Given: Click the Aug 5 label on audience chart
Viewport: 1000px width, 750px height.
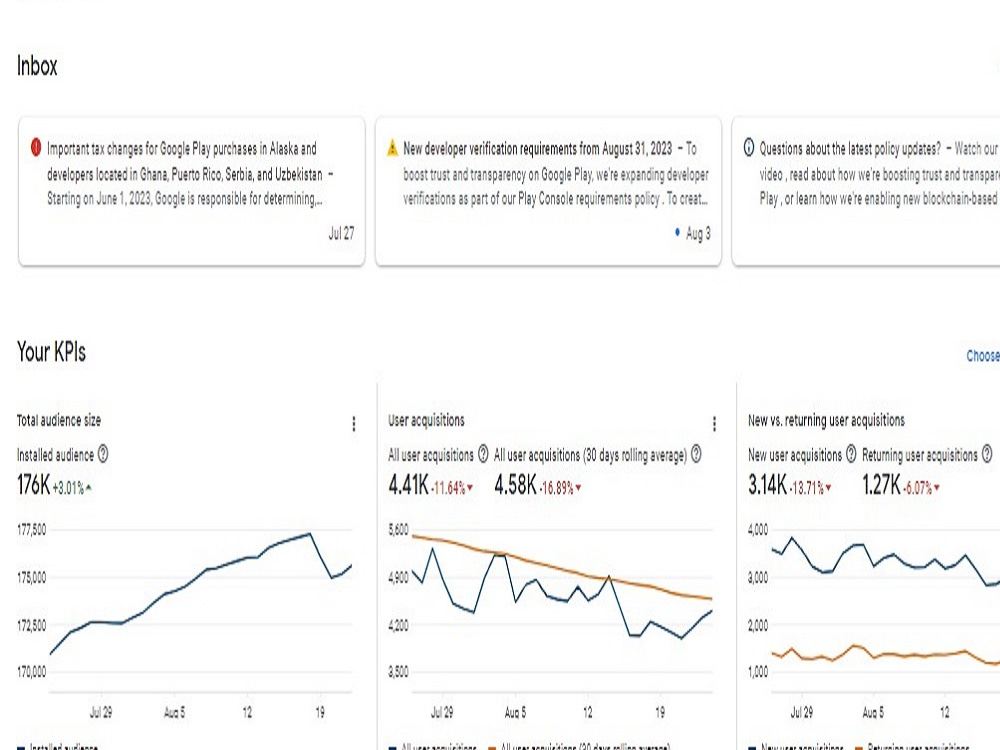Looking at the screenshot, I should pos(174,712).
